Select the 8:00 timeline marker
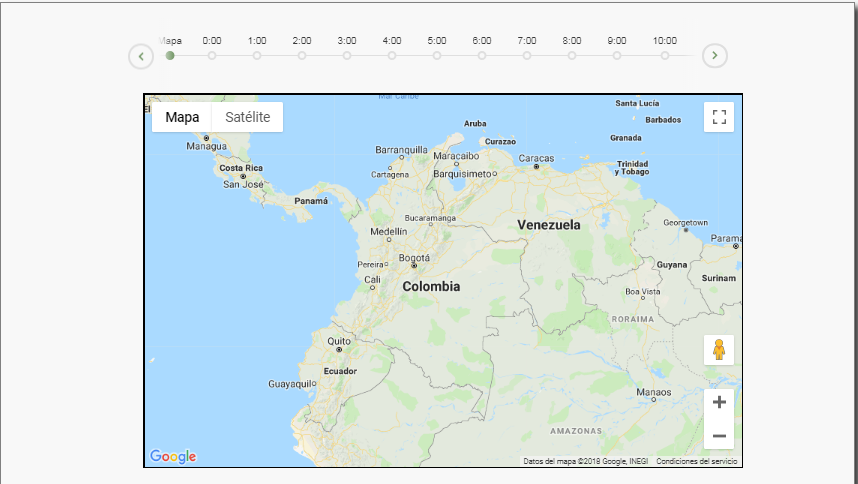 tap(572, 55)
